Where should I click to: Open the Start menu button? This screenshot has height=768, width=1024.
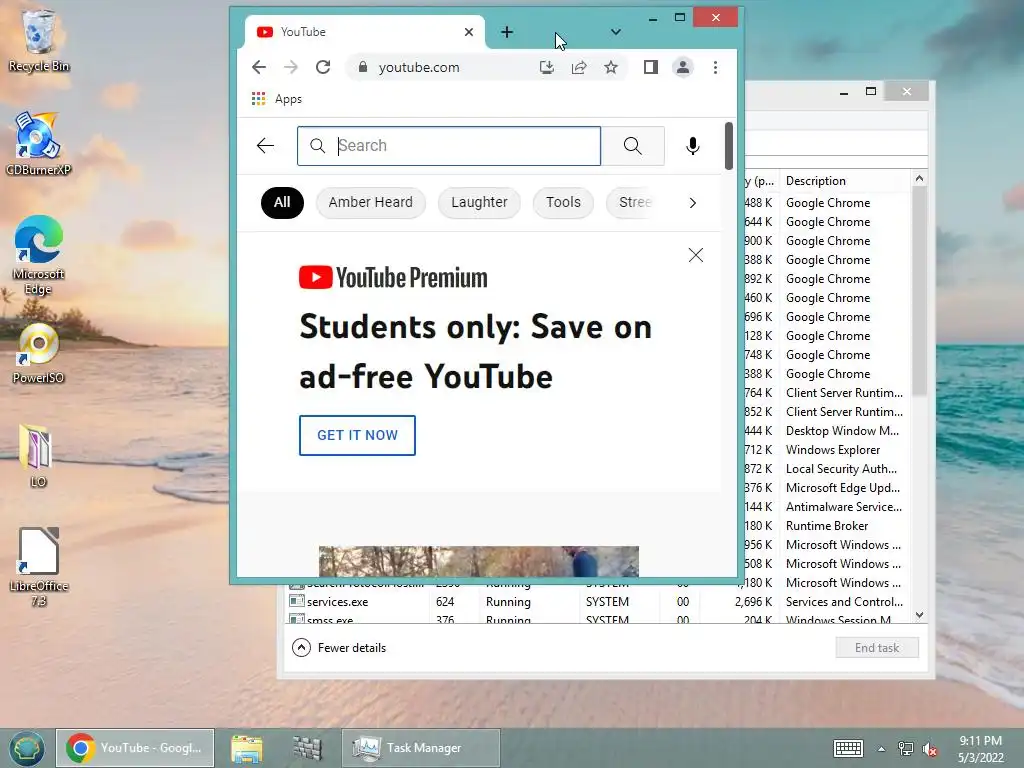click(26, 748)
